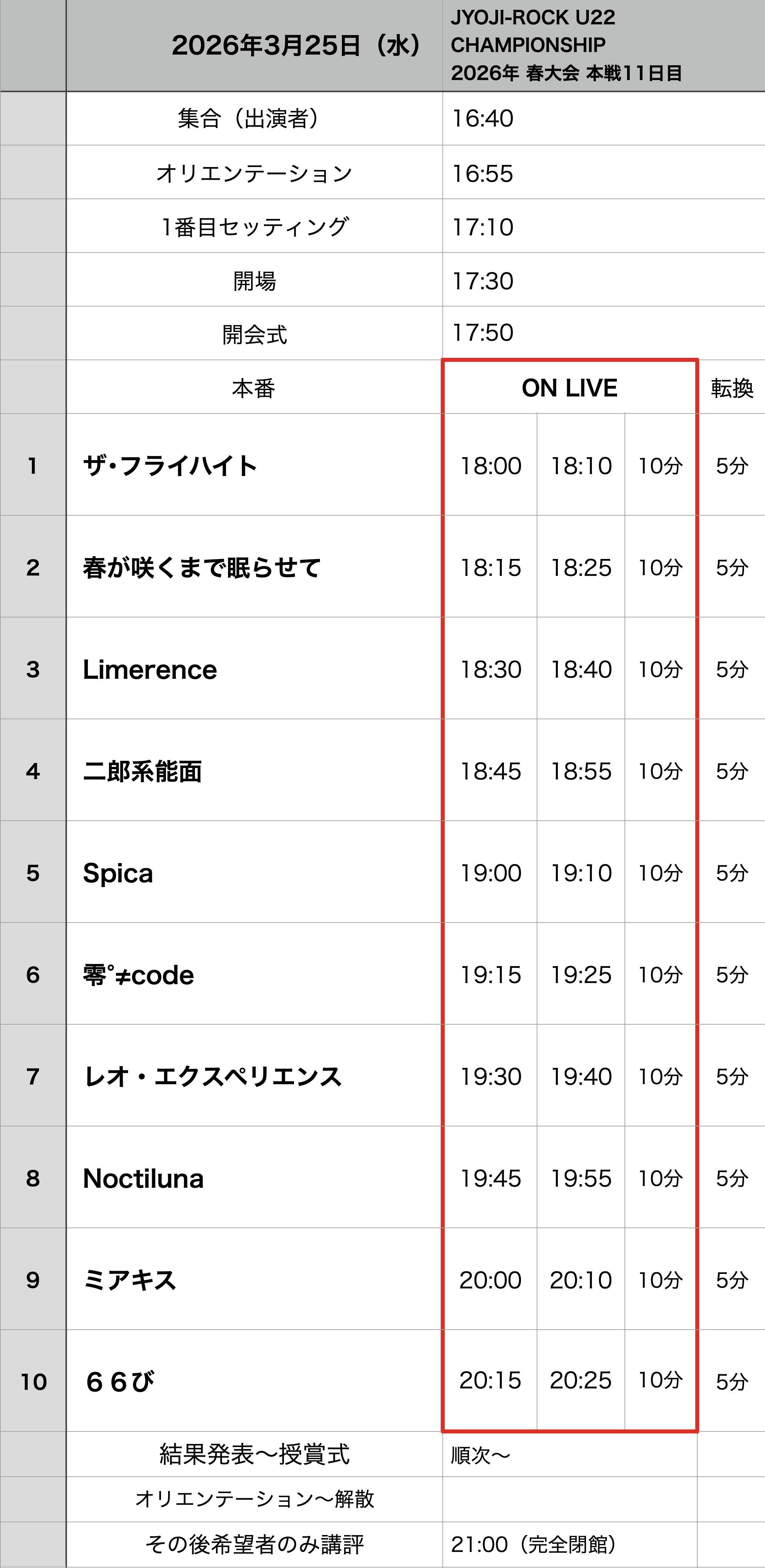Click 18:15 start time for 春が咲くまで眠らせて
Screen dimensions: 765x1568
(x=490, y=568)
